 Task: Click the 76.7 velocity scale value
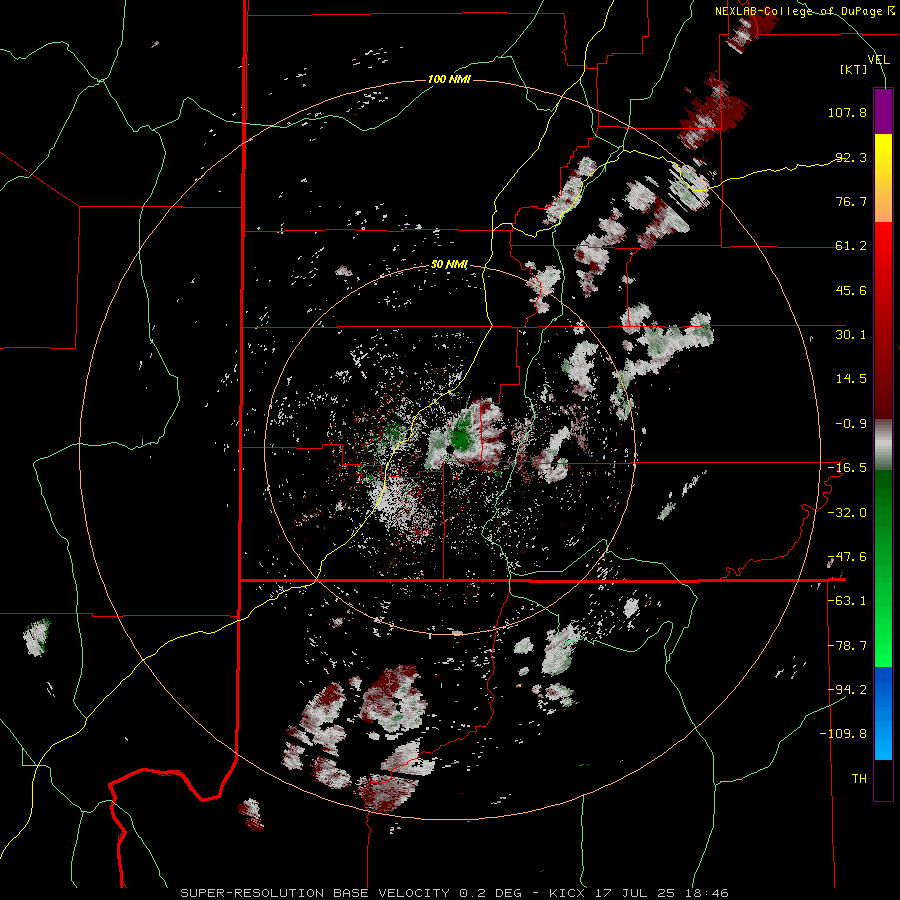851,201
